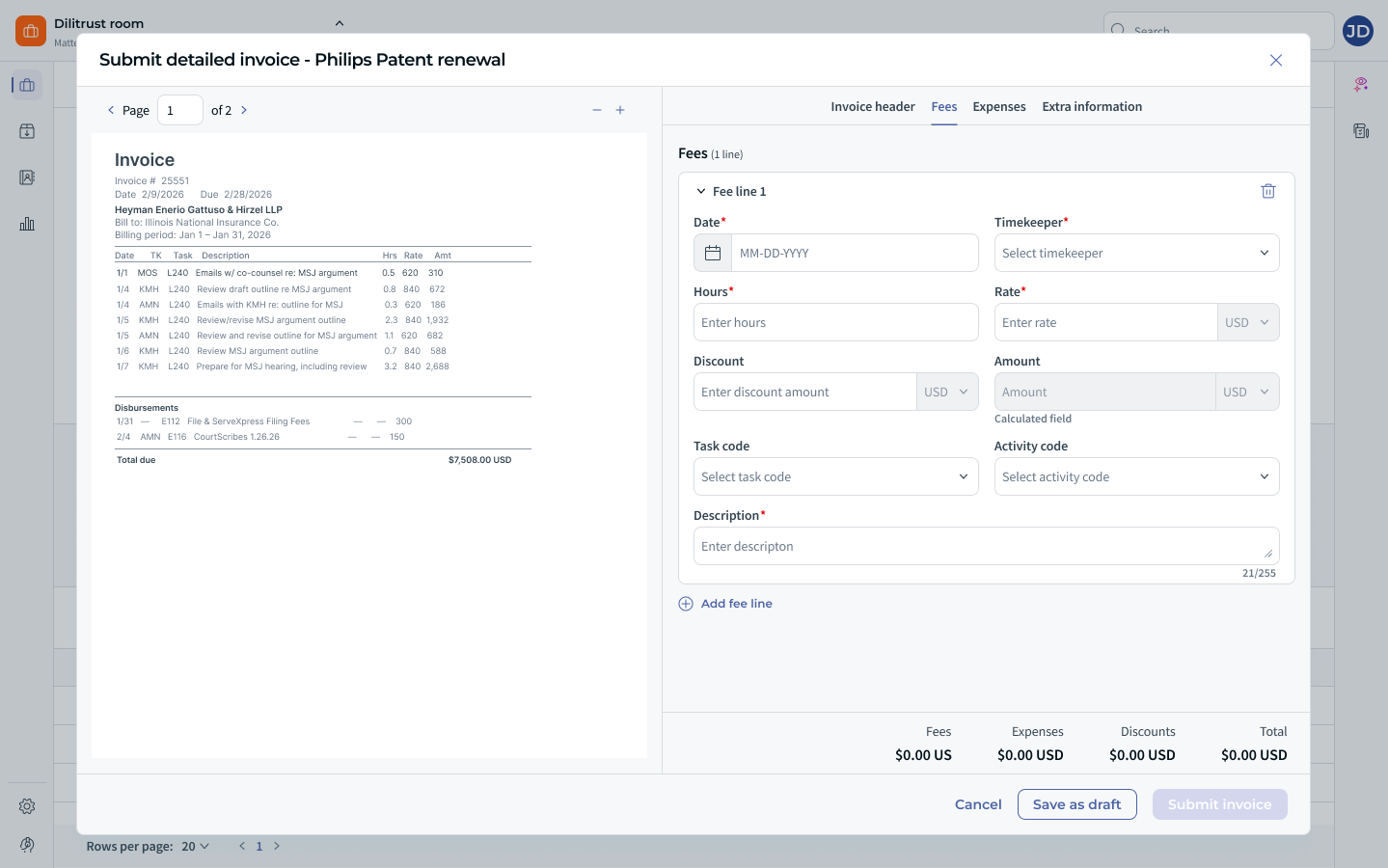The height and width of the screenshot is (868, 1388).
Task: Open the Select task code dropdown
Action: 836,476
